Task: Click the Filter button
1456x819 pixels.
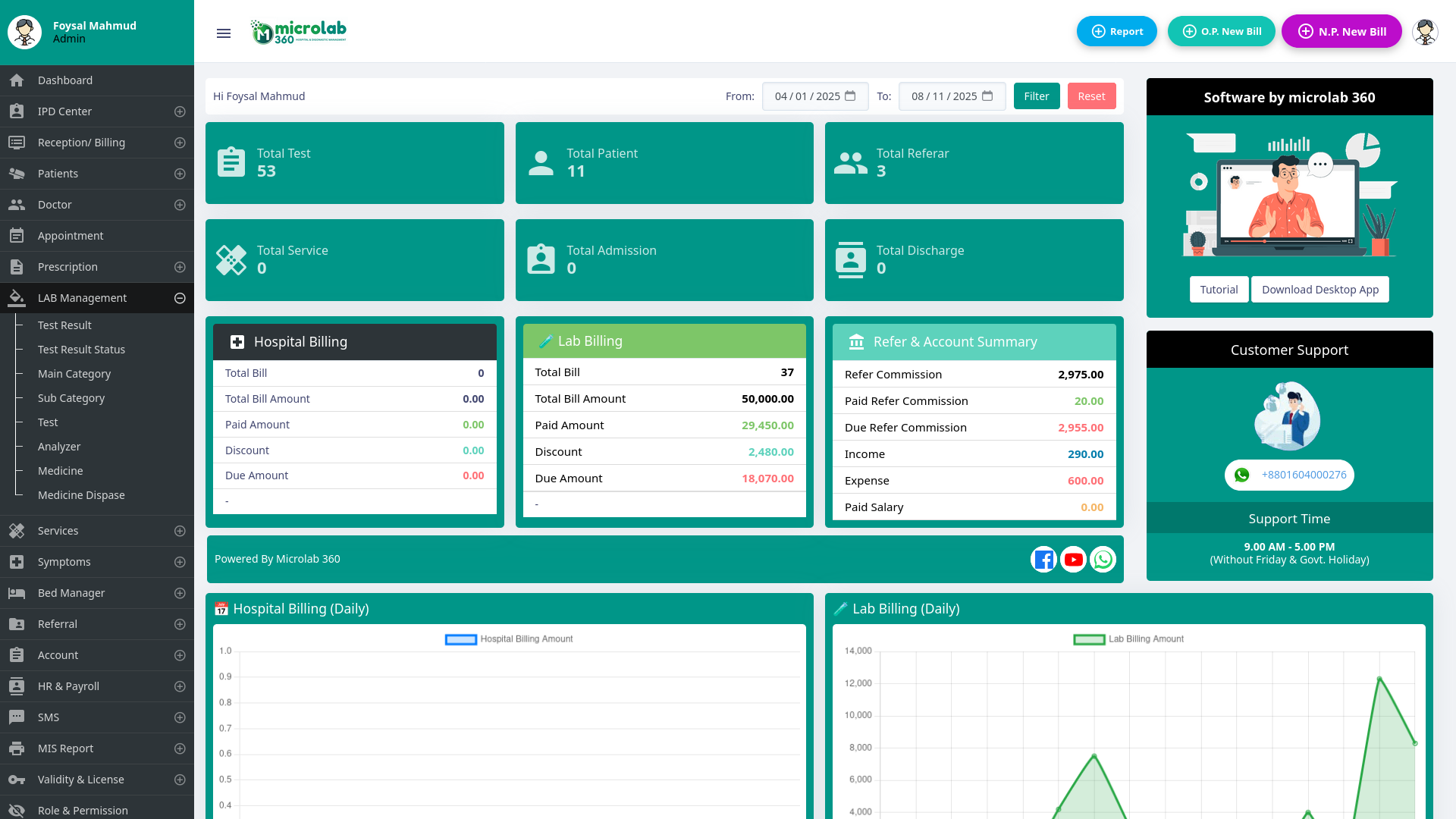Action: coord(1037,96)
